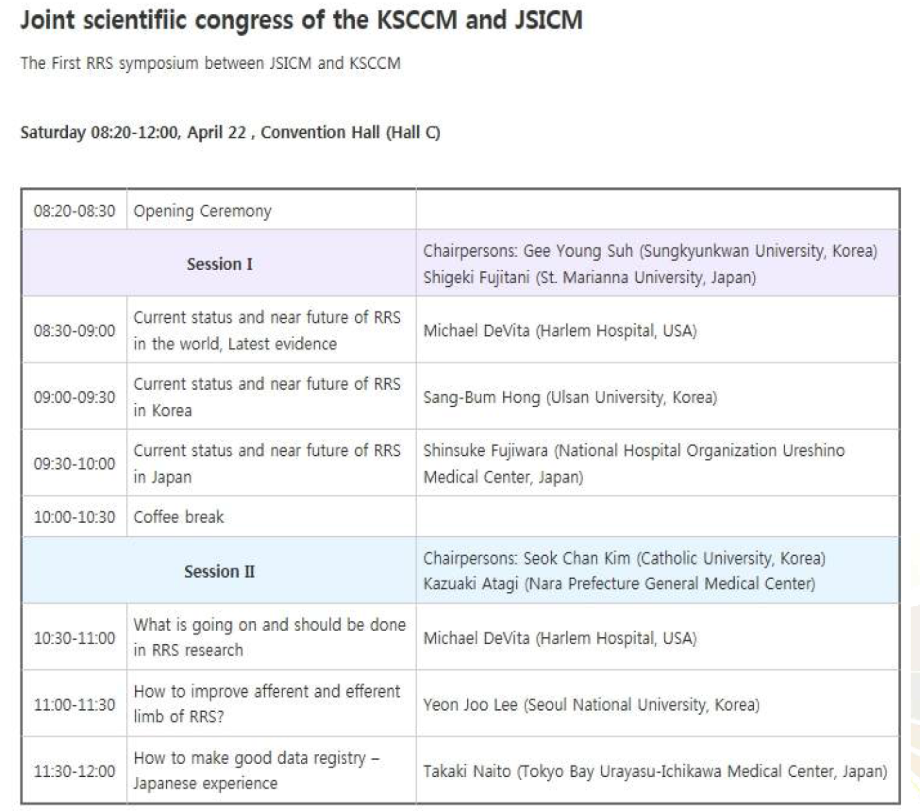Click Sang-Bum Hong Ulsan University speaker

(x=570, y=397)
